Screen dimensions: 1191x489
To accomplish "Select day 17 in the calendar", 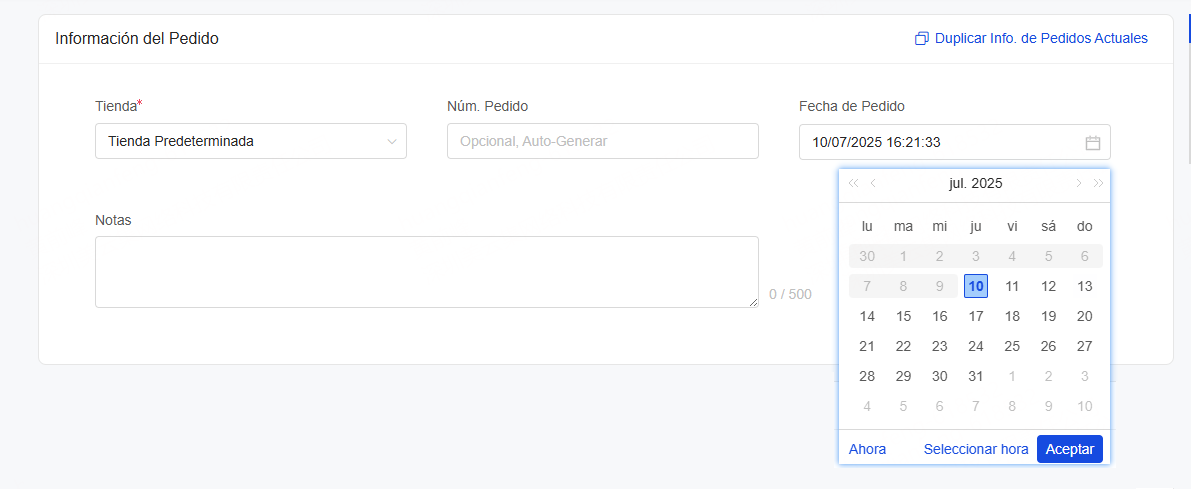I will pos(976,316).
